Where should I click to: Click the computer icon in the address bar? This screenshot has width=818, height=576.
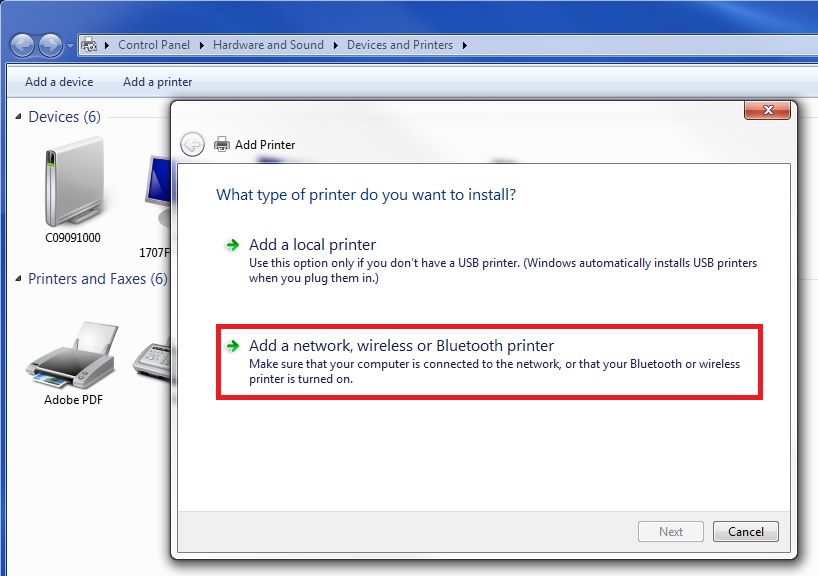(89, 45)
